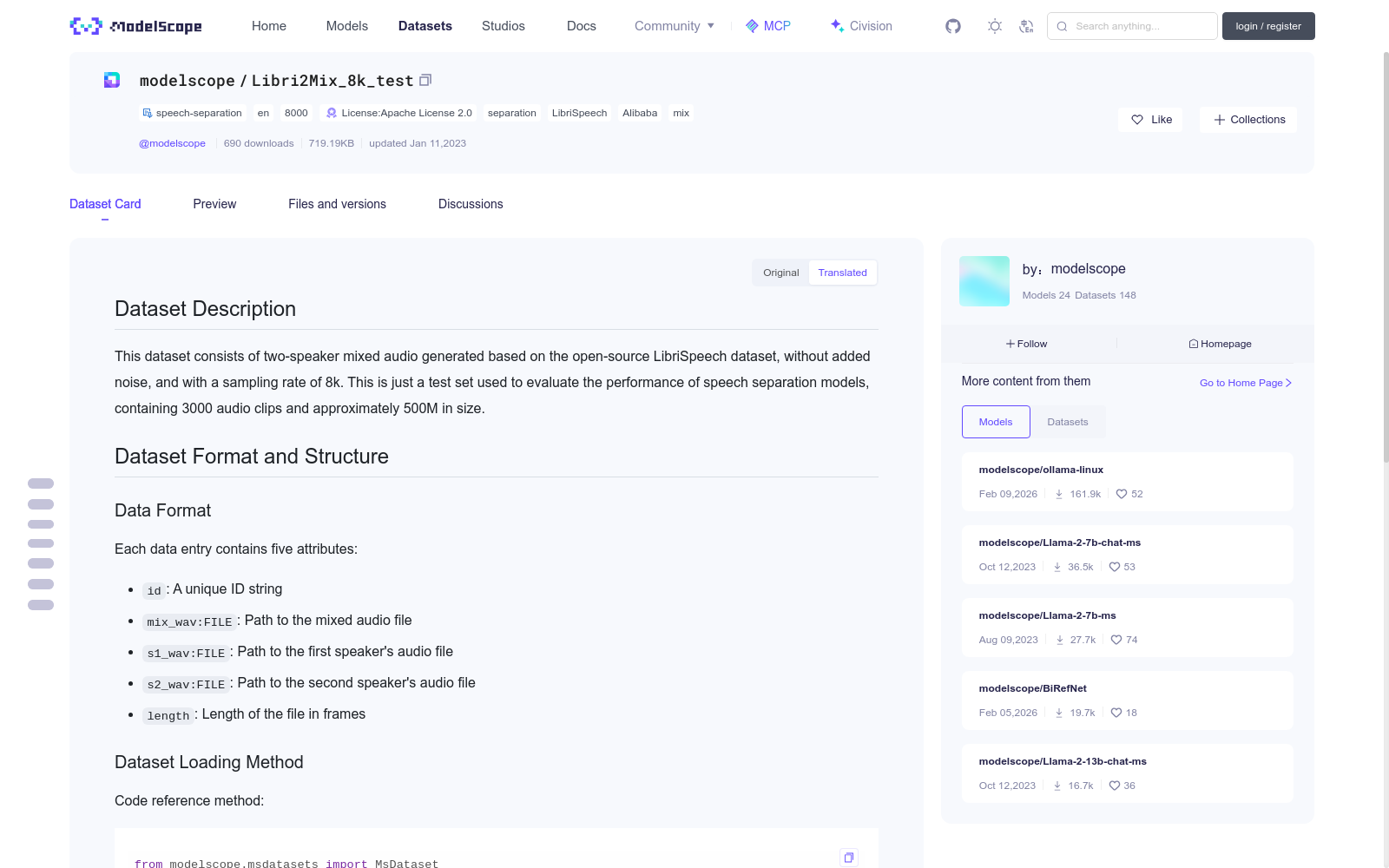Click the dataset avatar icon beside the title
Image resolution: width=1389 pixels, height=868 pixels.
click(x=112, y=80)
